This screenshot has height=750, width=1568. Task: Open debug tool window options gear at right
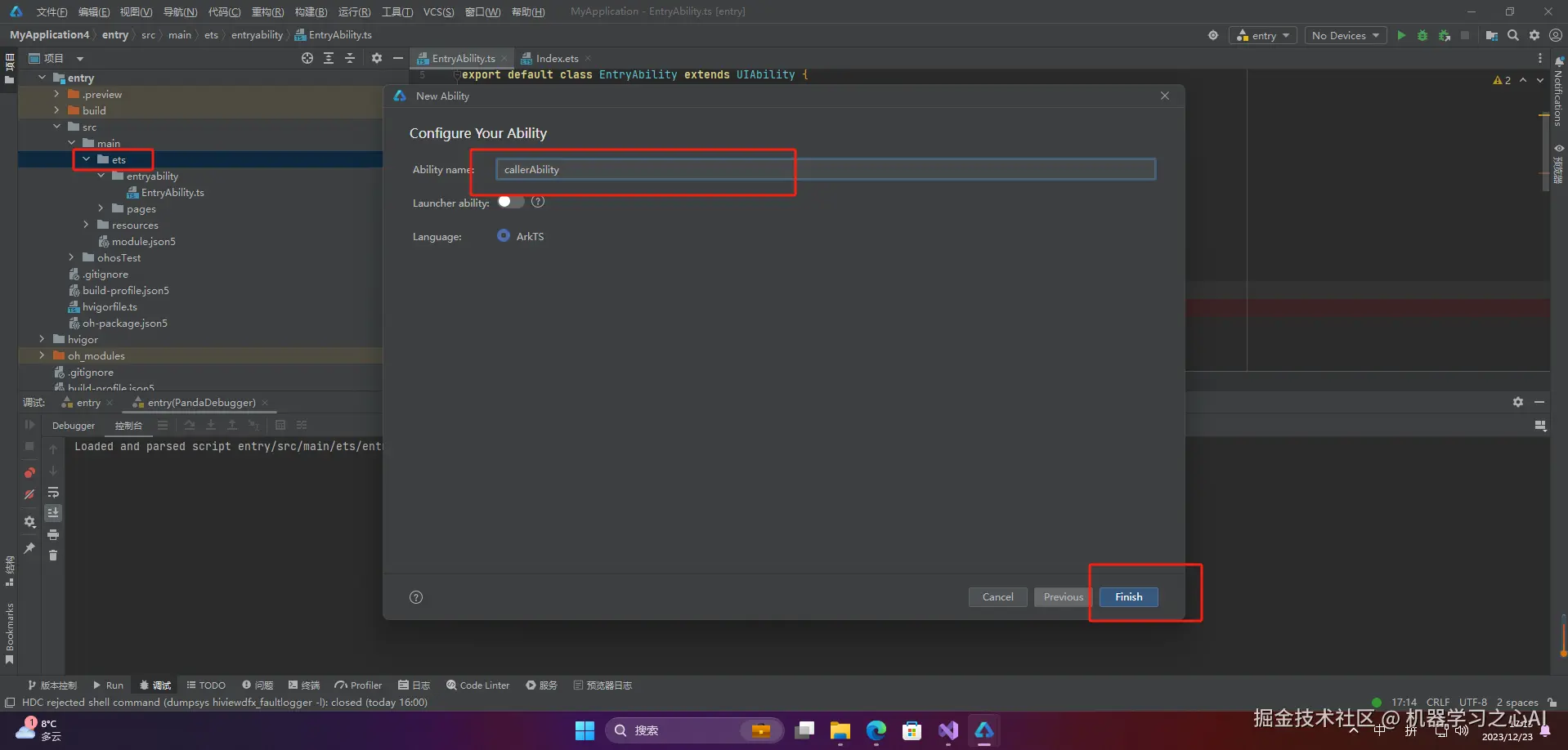point(1518,402)
